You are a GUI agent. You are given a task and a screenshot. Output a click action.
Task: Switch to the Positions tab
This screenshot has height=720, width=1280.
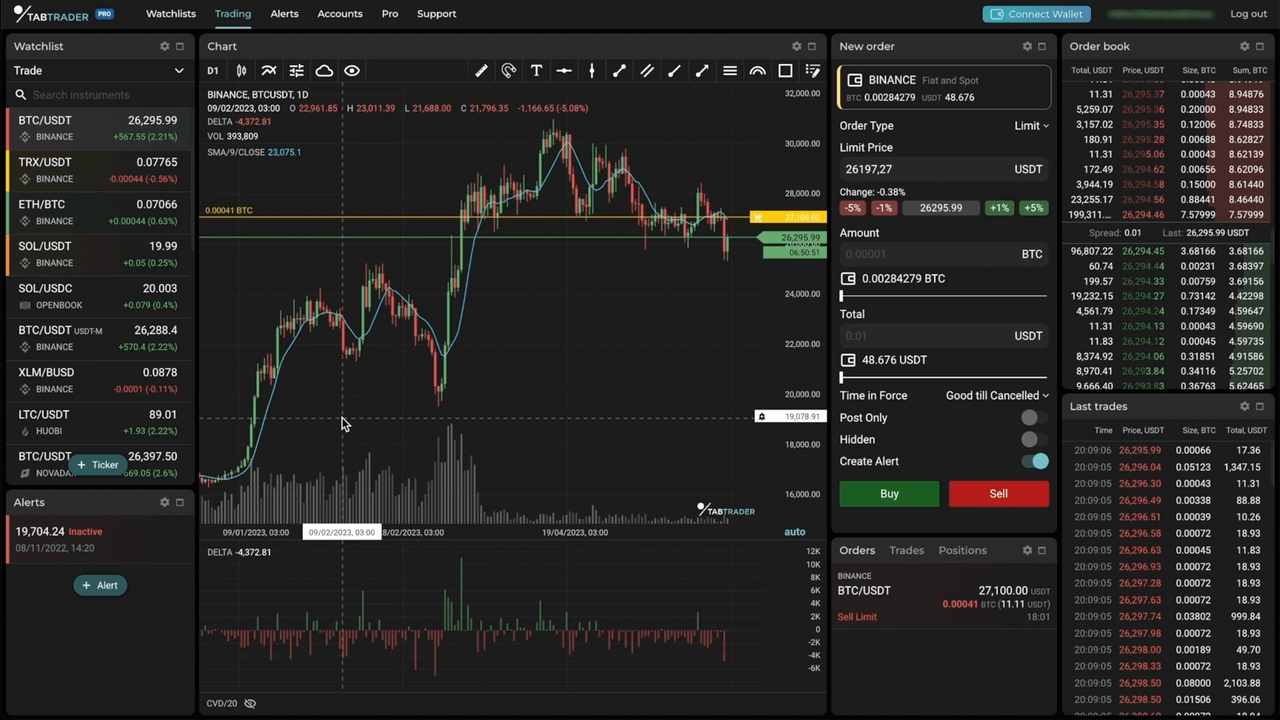[962, 550]
